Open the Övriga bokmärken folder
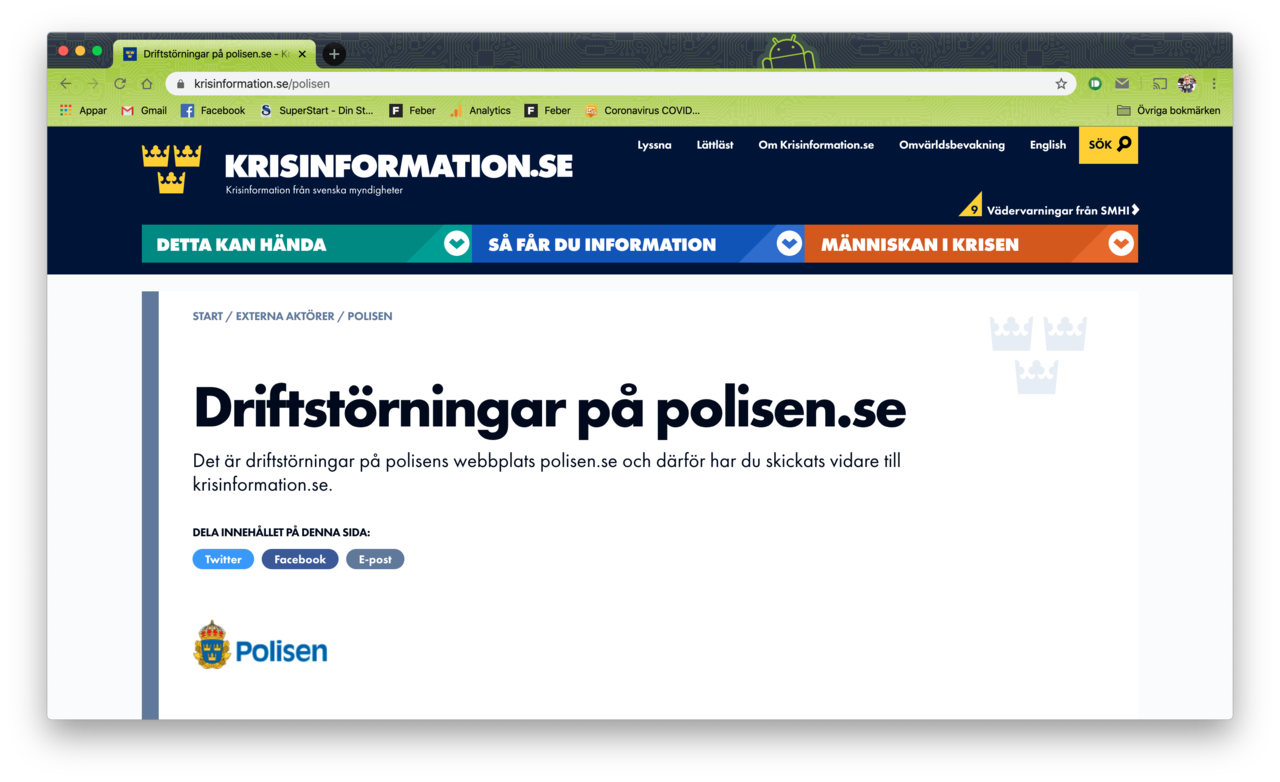The image size is (1280, 782). pyautogui.click(x=1168, y=111)
